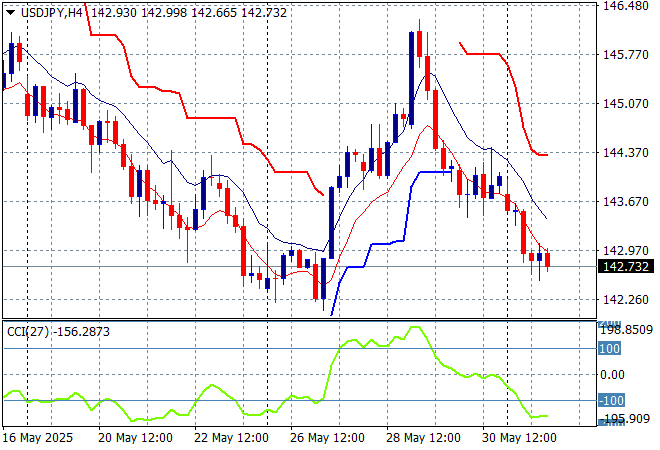The image size is (660, 450).
Task: Click the OHLC values in the chart header
Action: (x=166, y=12)
